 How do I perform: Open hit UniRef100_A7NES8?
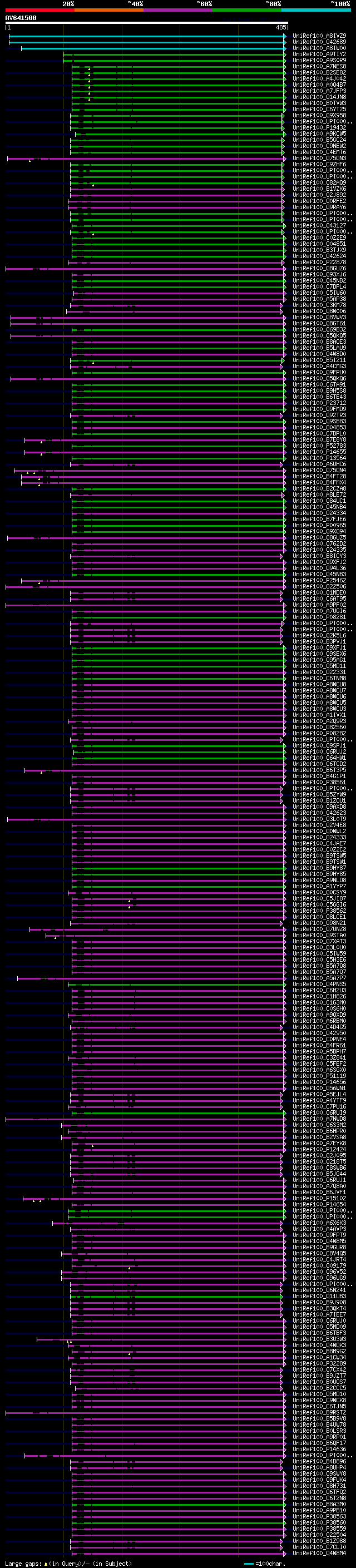[319, 66]
